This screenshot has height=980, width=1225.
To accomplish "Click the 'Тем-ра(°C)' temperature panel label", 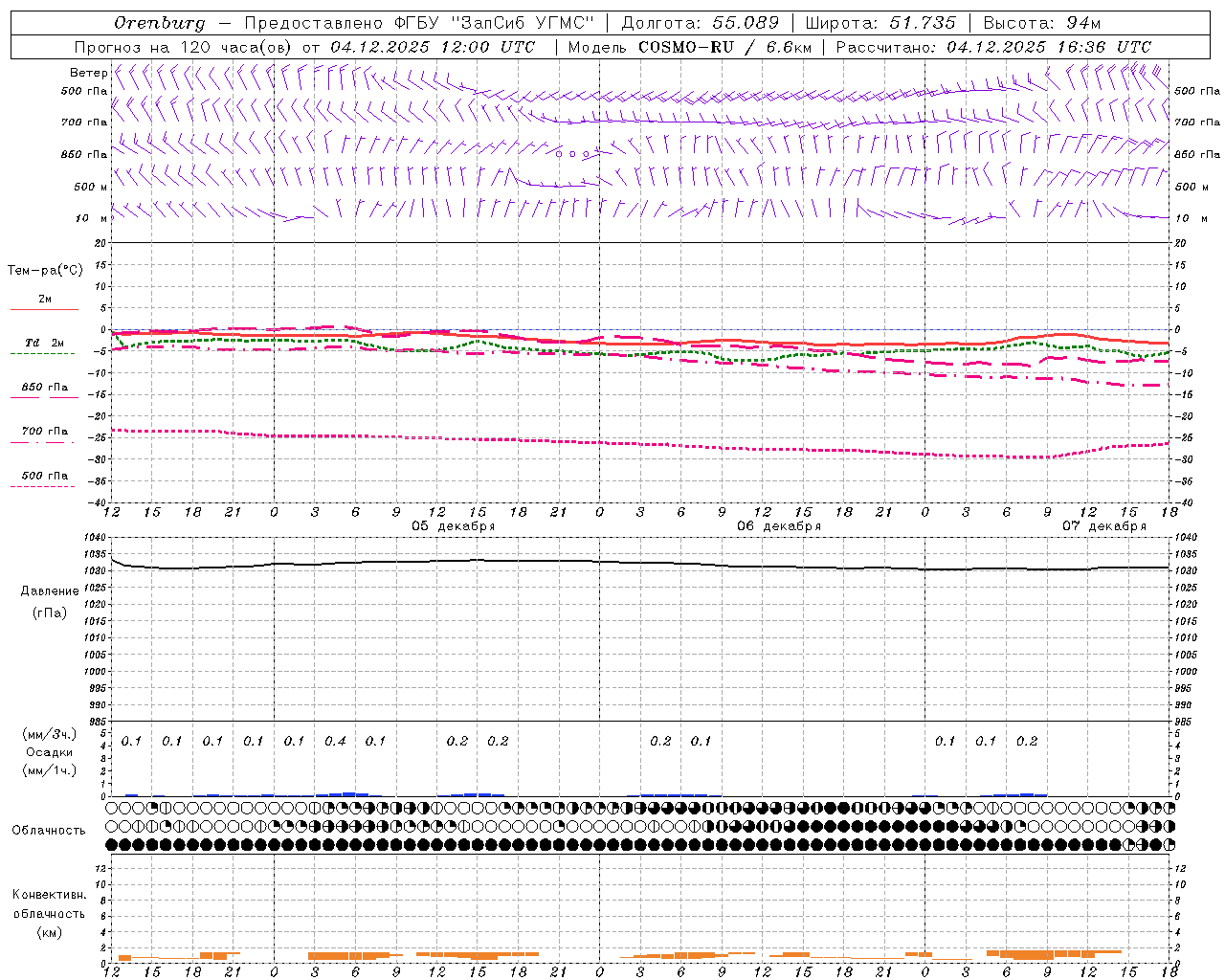I will pyautogui.click(x=45, y=271).
